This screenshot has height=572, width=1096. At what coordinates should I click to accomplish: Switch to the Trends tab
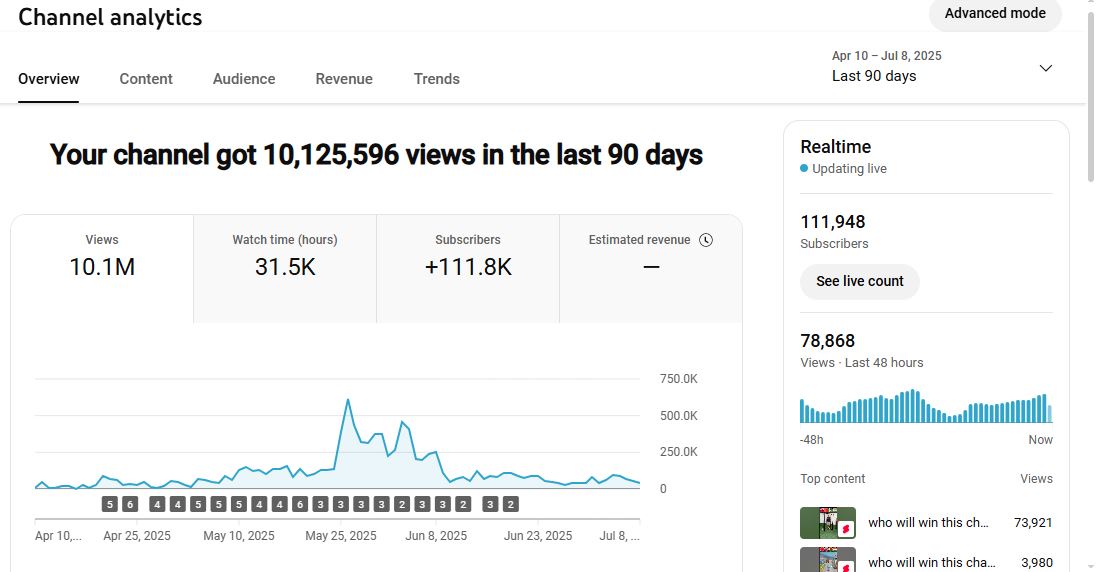point(437,79)
